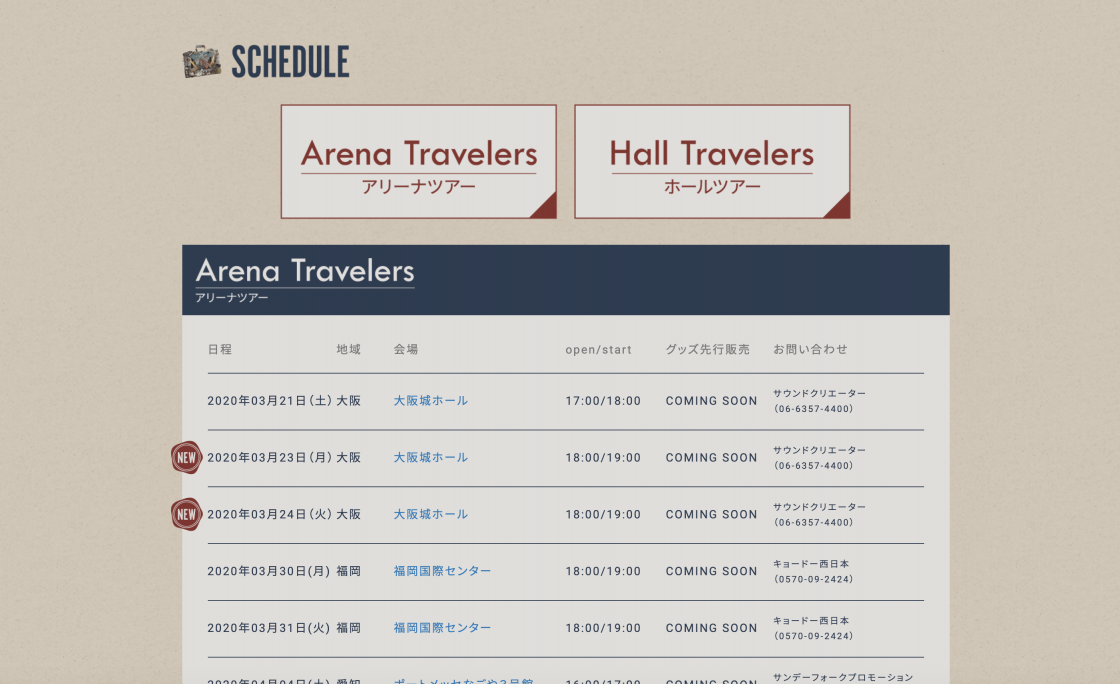1120x684 pixels.
Task: Open the Arena Travelers tour tab
Action: pyautogui.click(x=419, y=161)
